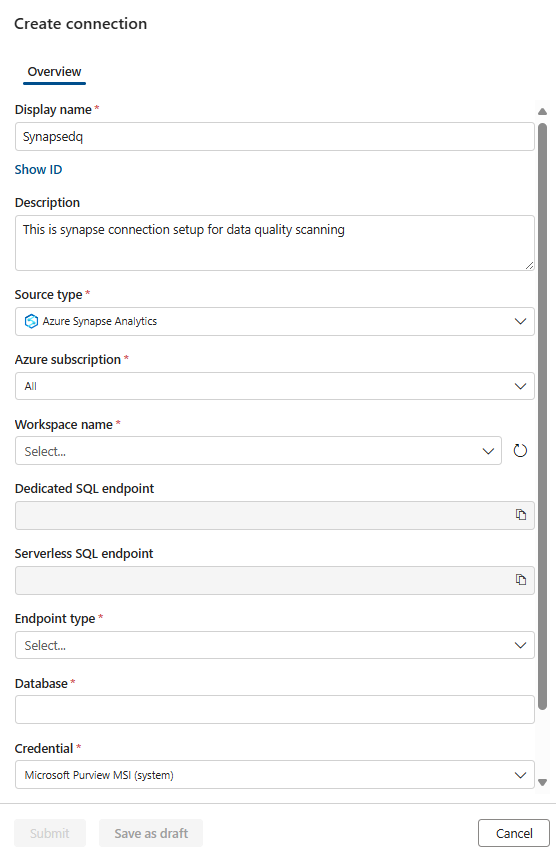Expand the Credential dropdown
This screenshot has width=556, height=859.
[274, 775]
